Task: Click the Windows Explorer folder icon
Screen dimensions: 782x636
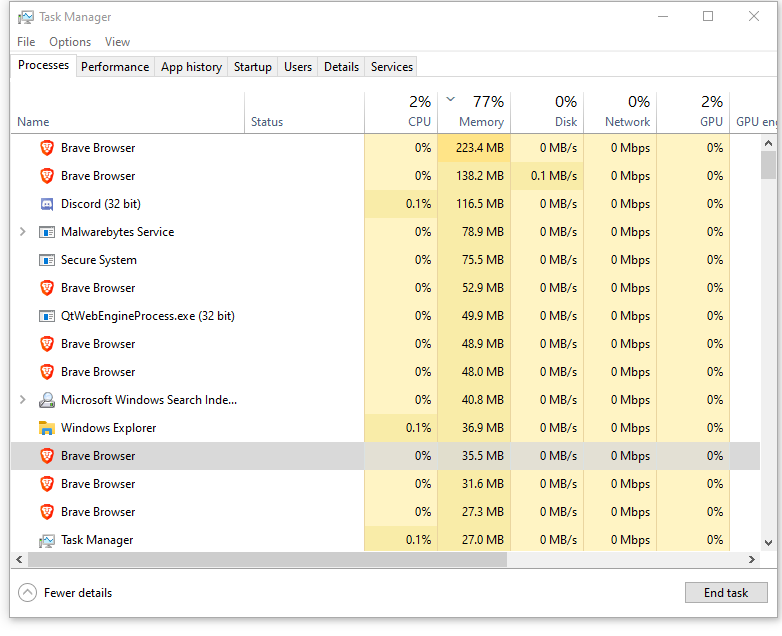Action: click(x=47, y=428)
